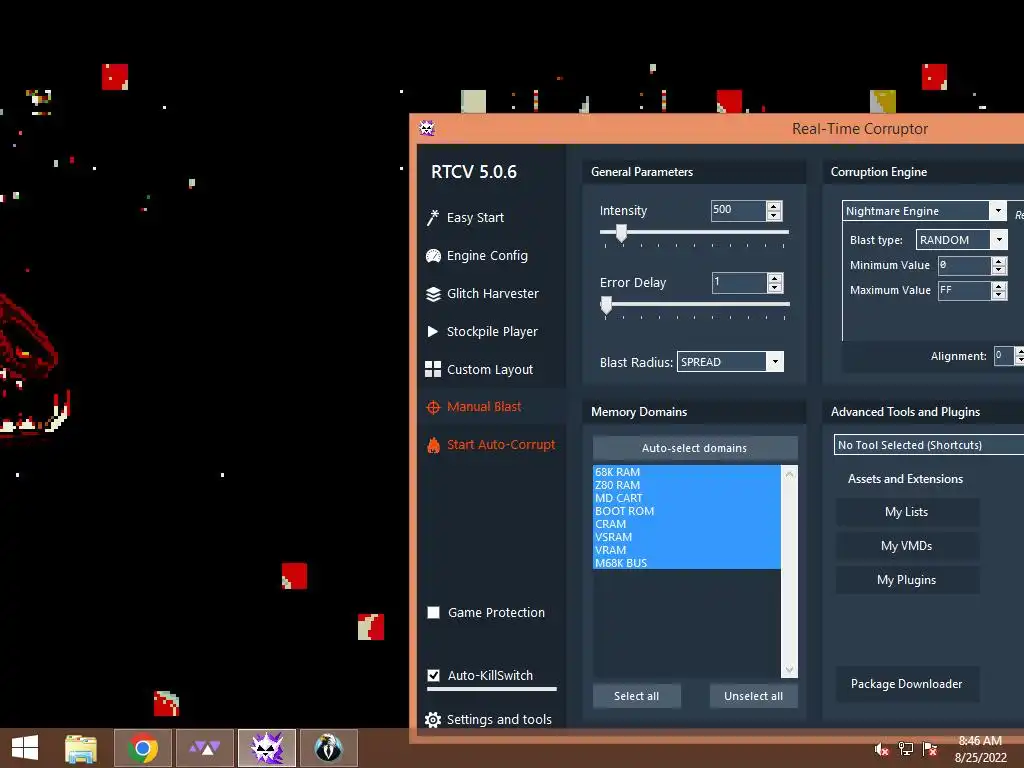Click the Error Delay value field

click(739, 282)
